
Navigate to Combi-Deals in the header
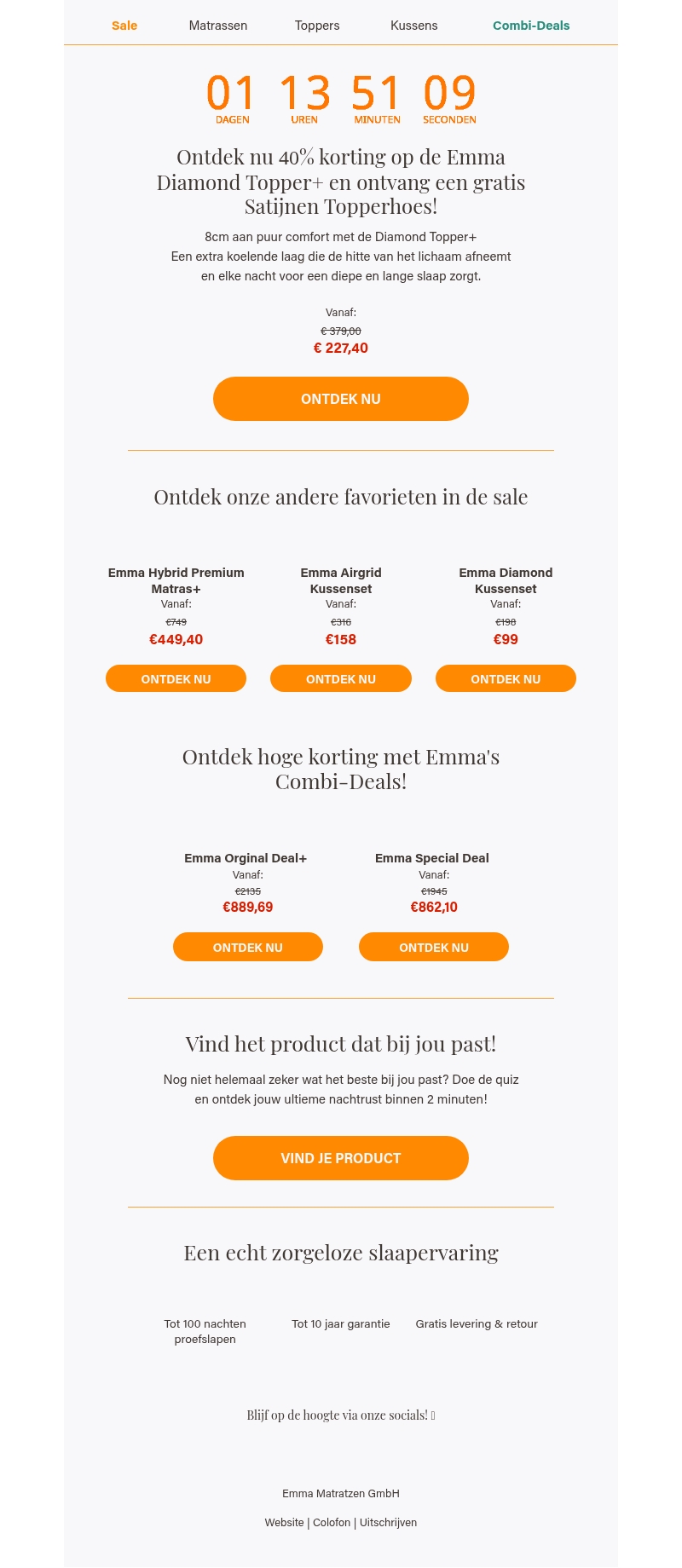coord(531,26)
